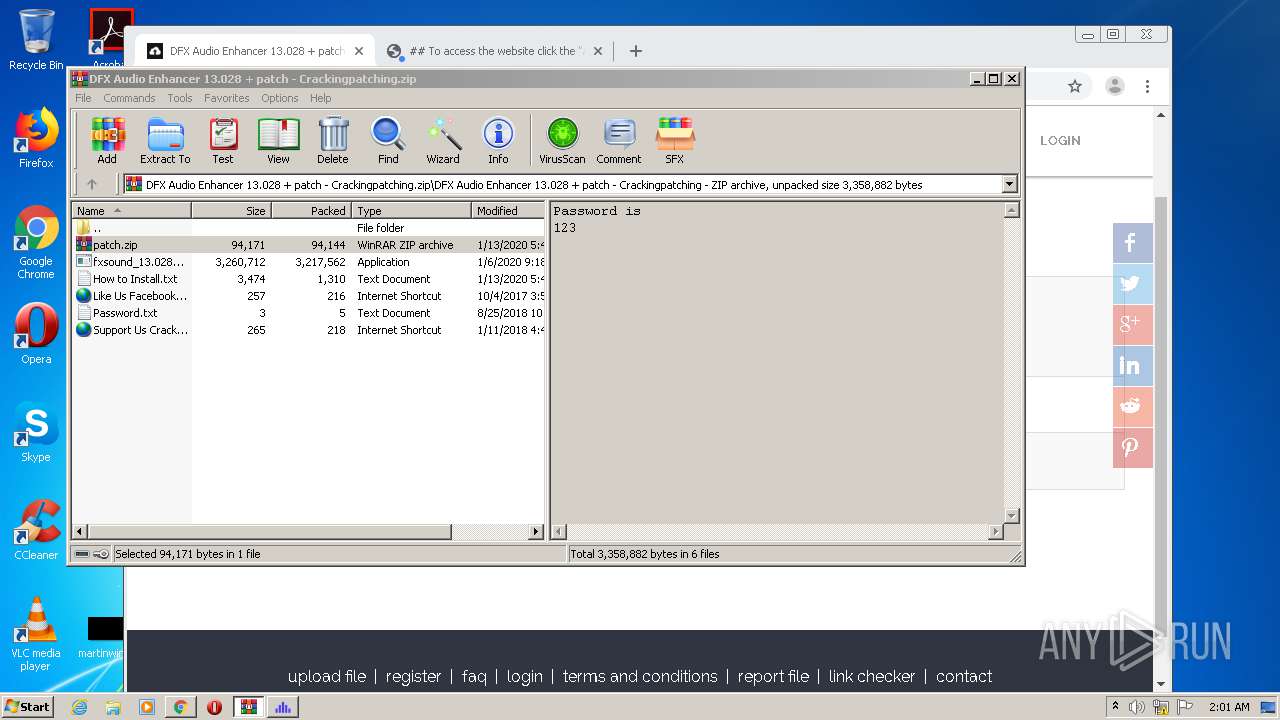Open the Wizard wand icon
Viewport: 1280px width, 720px height.
pyautogui.click(x=443, y=140)
